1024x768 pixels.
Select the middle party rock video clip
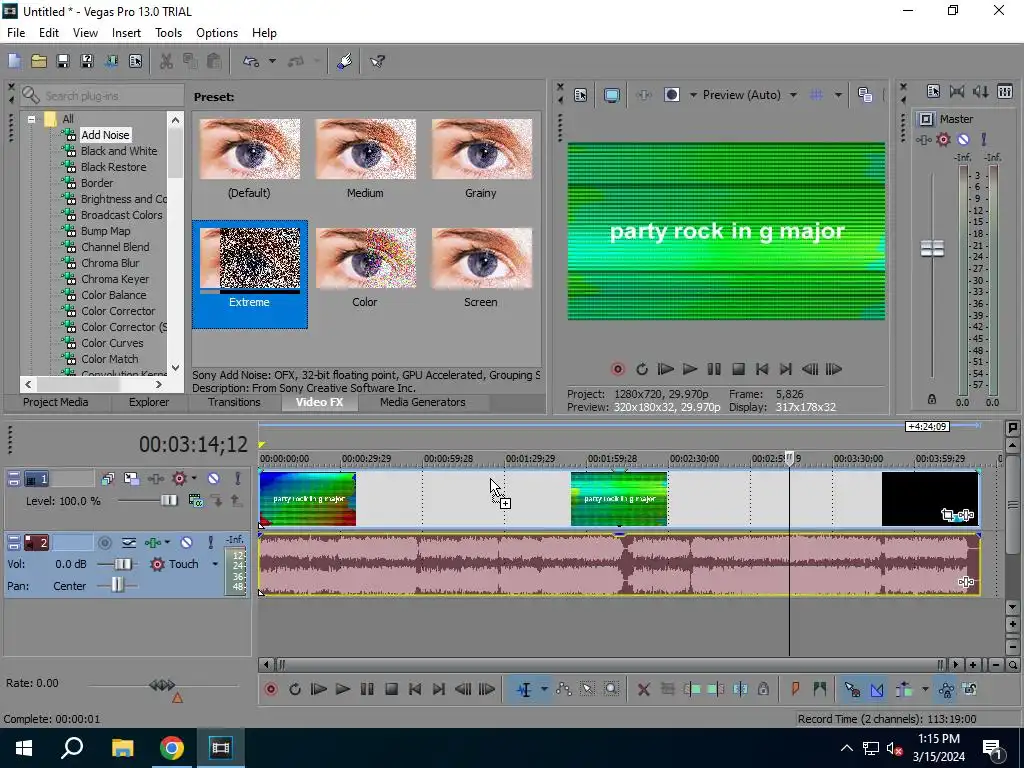point(619,499)
